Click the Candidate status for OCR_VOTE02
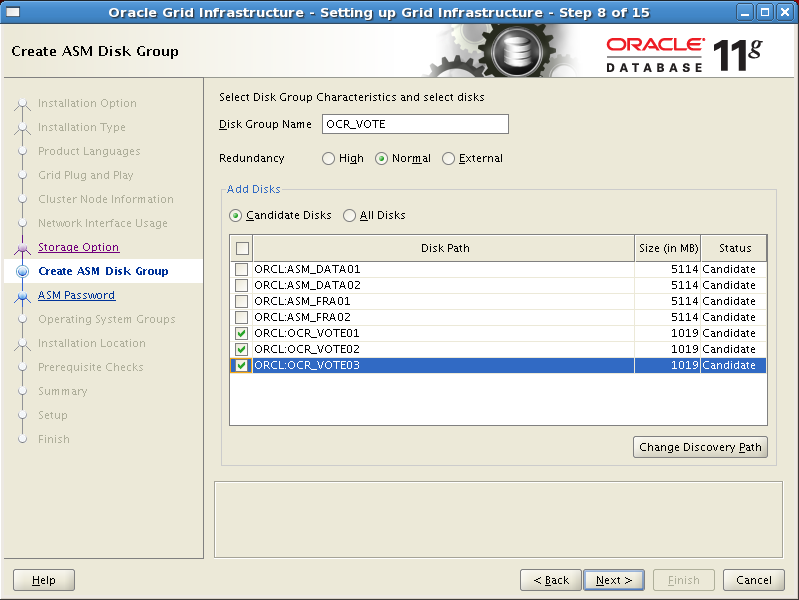 [x=734, y=349]
